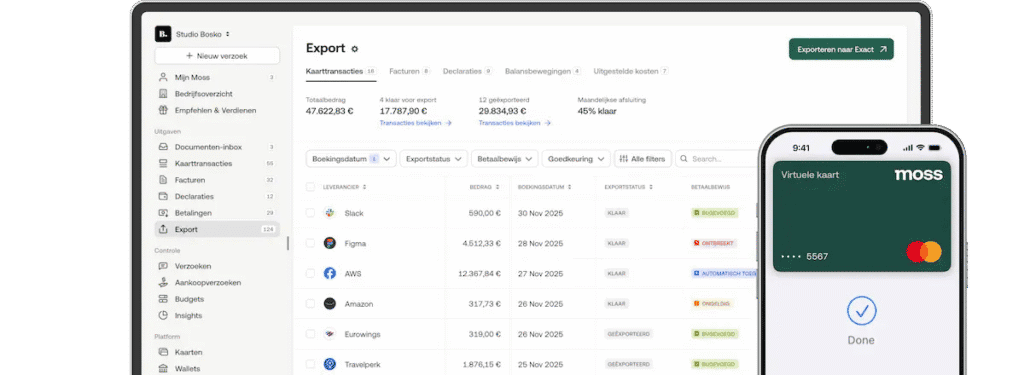Switch to the Declaraties tab
The height and width of the screenshot is (375, 1024).
468,71
